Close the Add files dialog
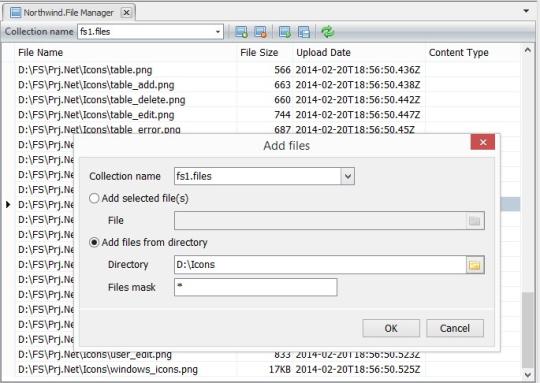 pyautogui.click(x=483, y=142)
